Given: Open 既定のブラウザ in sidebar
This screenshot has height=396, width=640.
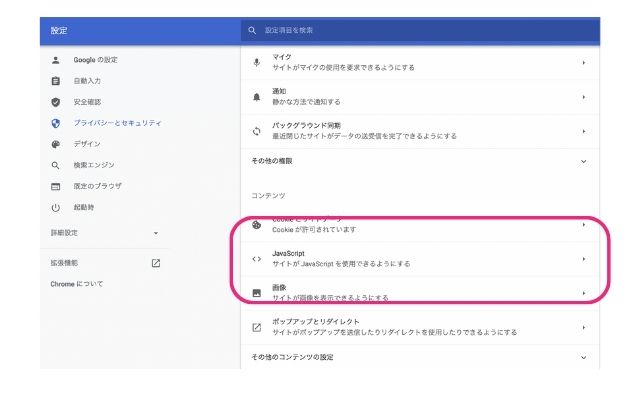Looking at the screenshot, I should (98, 186).
